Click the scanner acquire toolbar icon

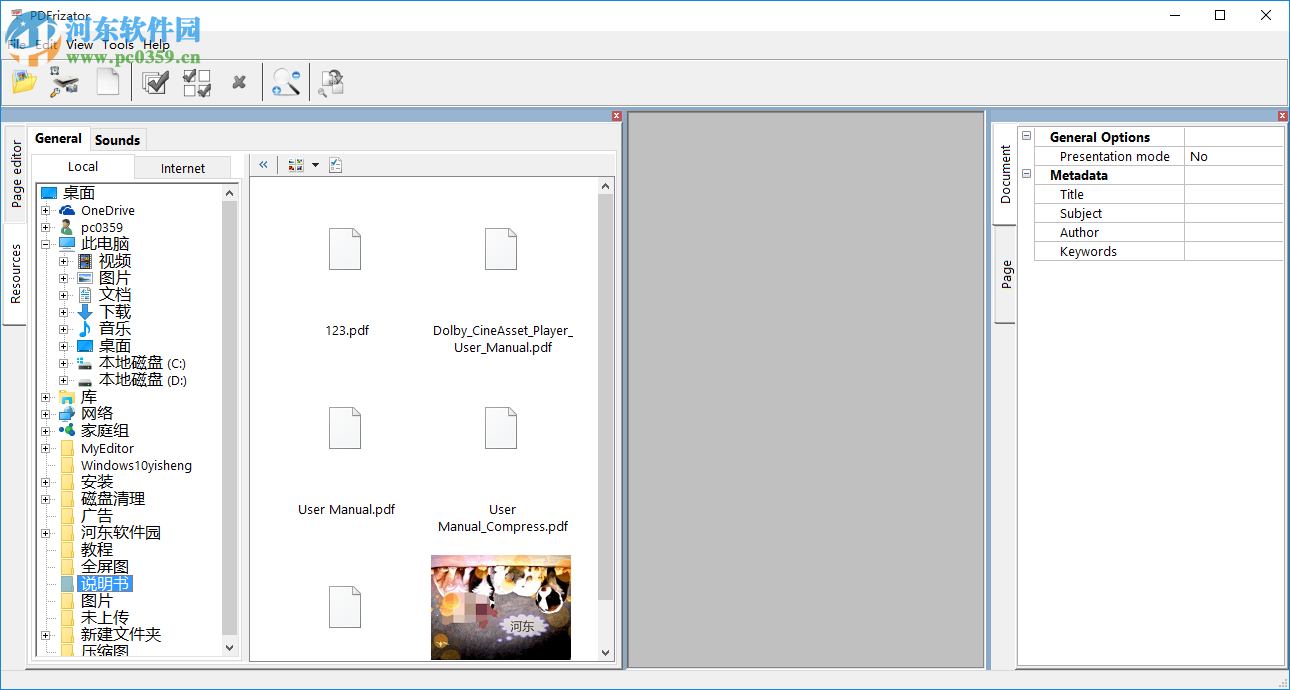(65, 82)
